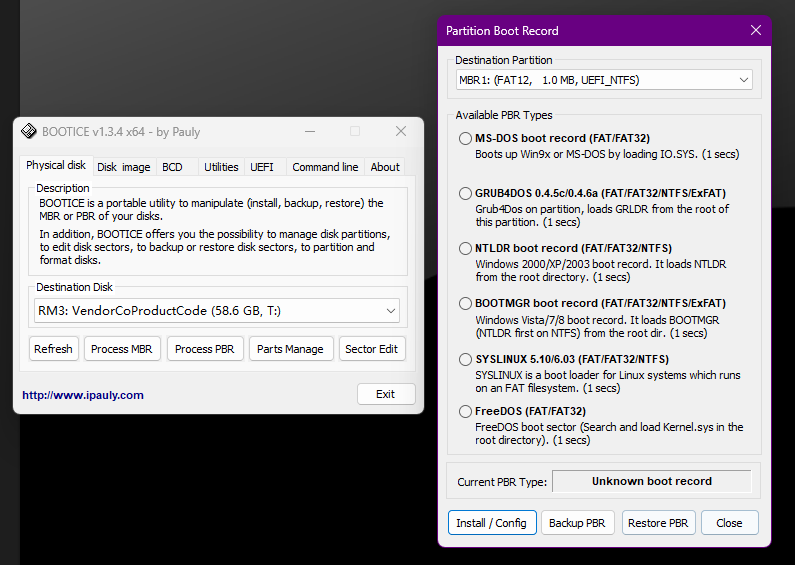Click the Refresh button
Screen dimensions: 795x565
click(x=53, y=349)
